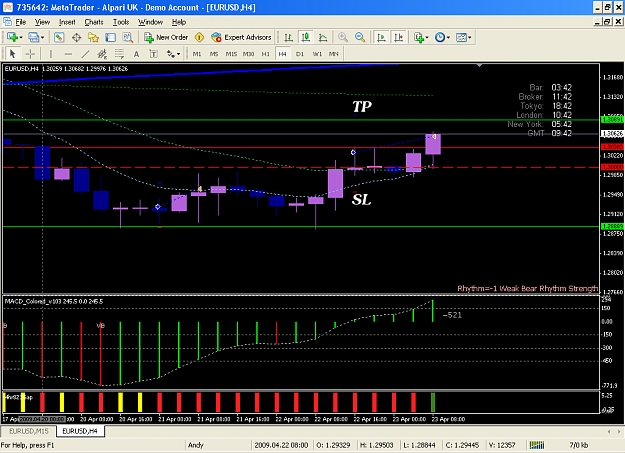Image resolution: width=625 pixels, height=453 pixels.
Task: Switch chart to Bar Chart
Action: click(288, 37)
